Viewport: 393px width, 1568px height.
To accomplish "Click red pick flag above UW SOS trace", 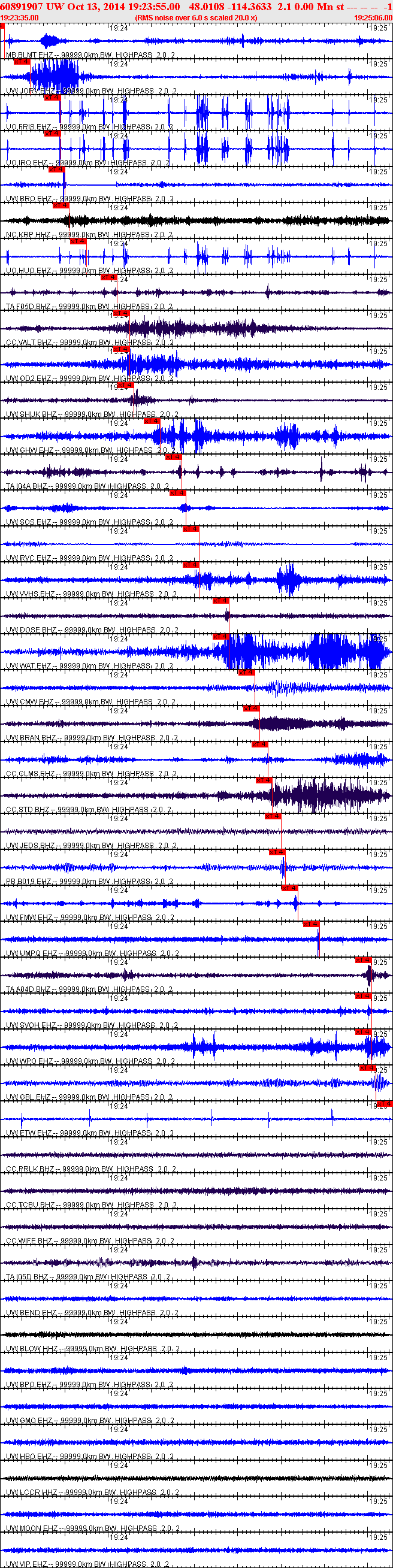I will coord(178,492).
